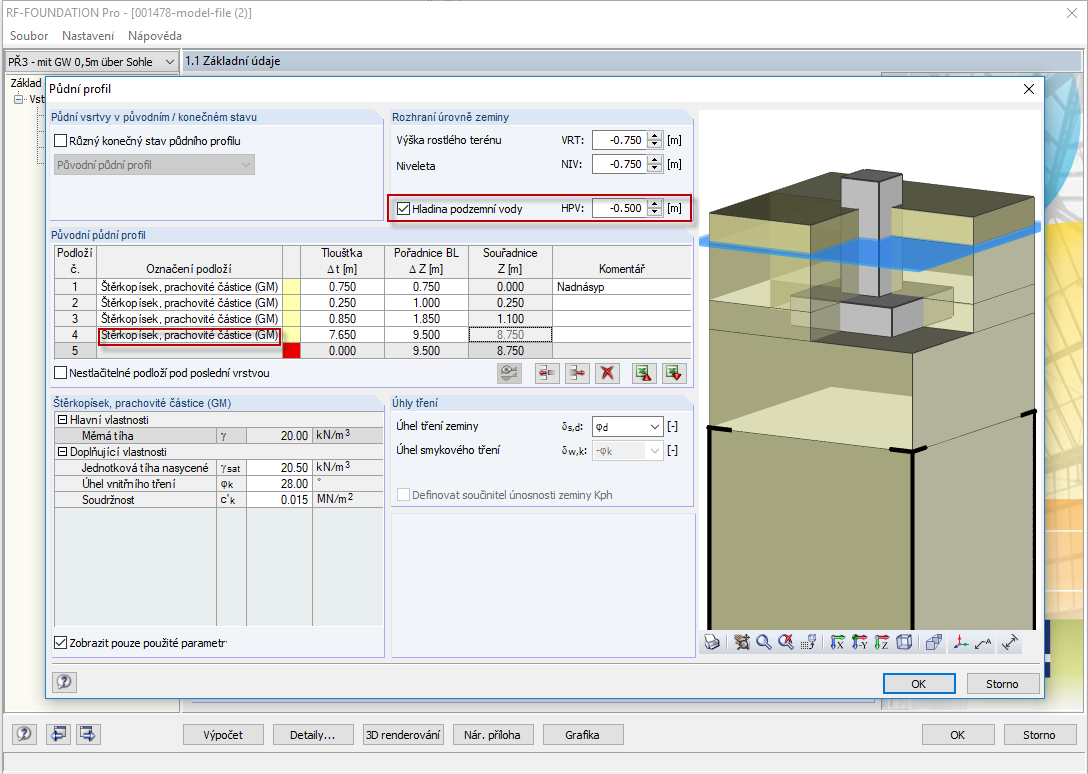Go to next table icon in footer
This screenshot has width=1088, height=774.
[88, 734]
